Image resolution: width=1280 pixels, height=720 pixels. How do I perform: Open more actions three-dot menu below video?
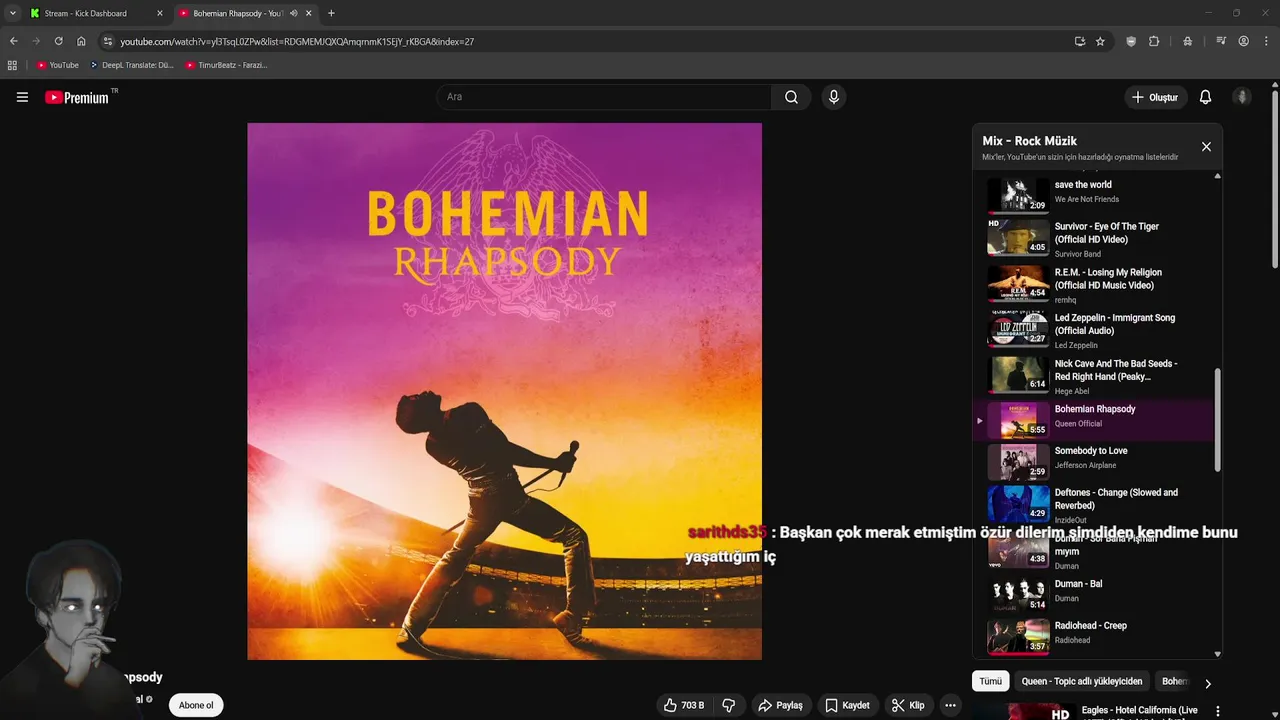tap(950, 705)
